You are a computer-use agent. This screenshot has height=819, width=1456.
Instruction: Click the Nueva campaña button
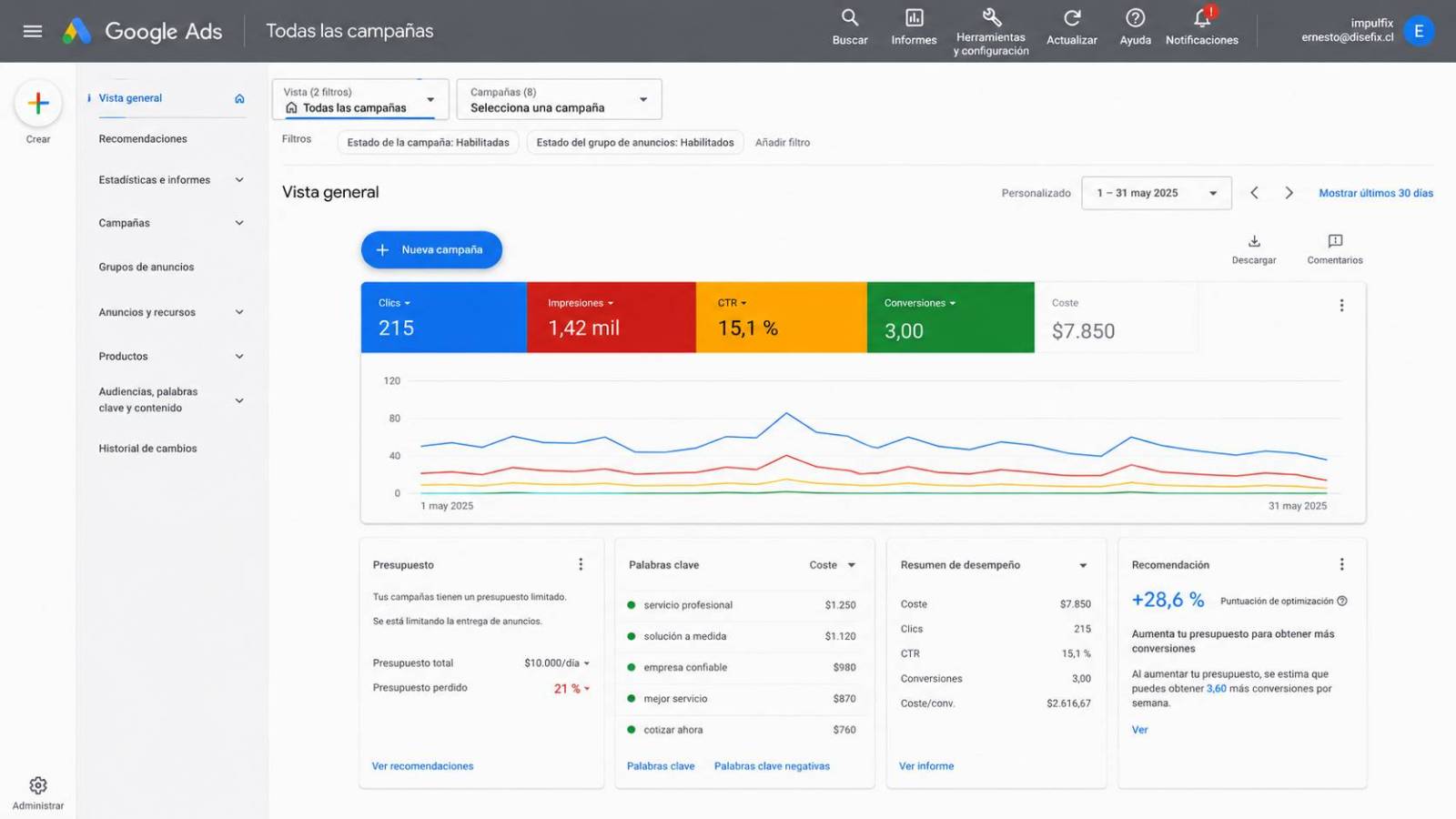click(431, 250)
